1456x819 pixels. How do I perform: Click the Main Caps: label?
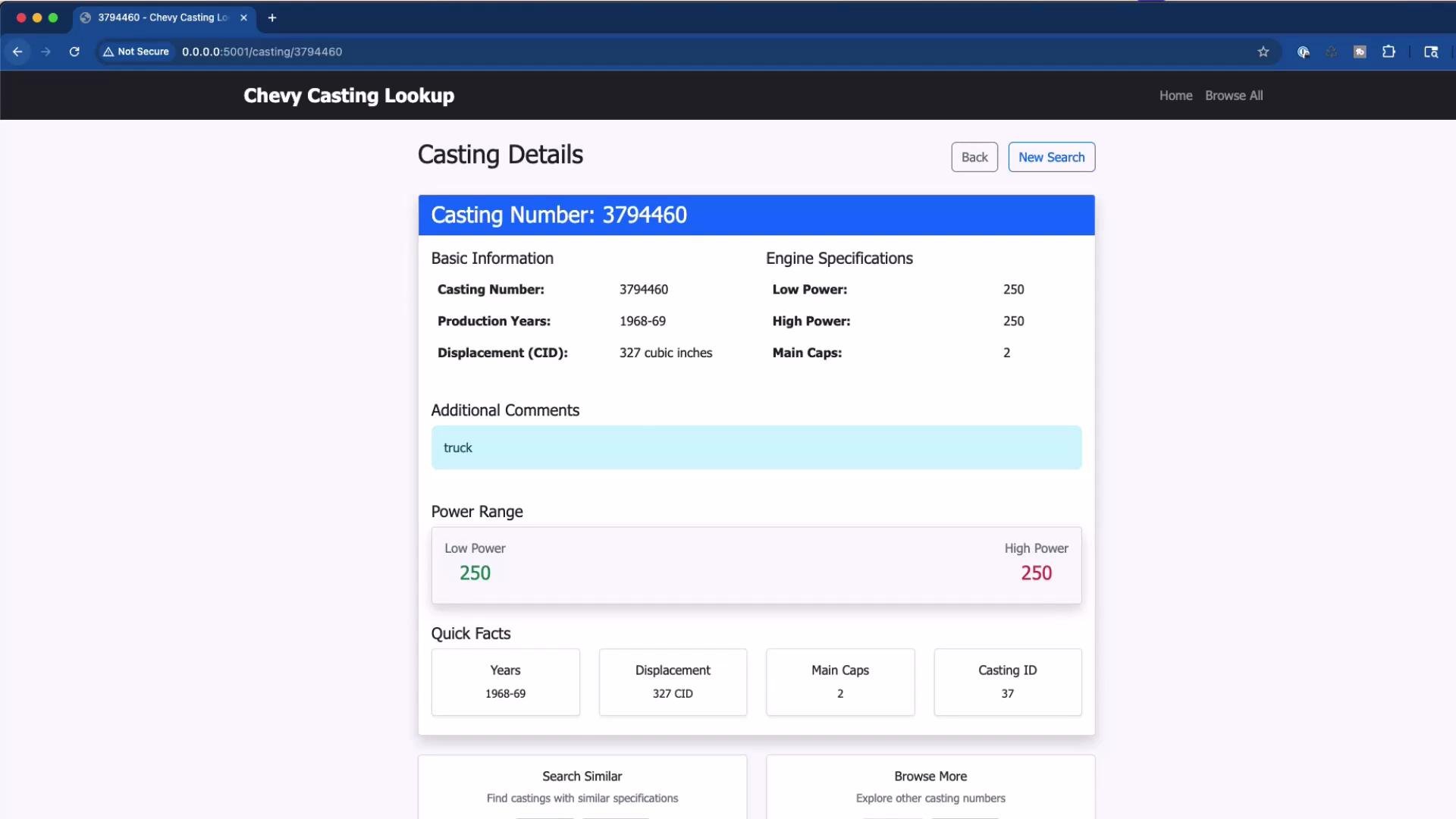[x=807, y=353]
